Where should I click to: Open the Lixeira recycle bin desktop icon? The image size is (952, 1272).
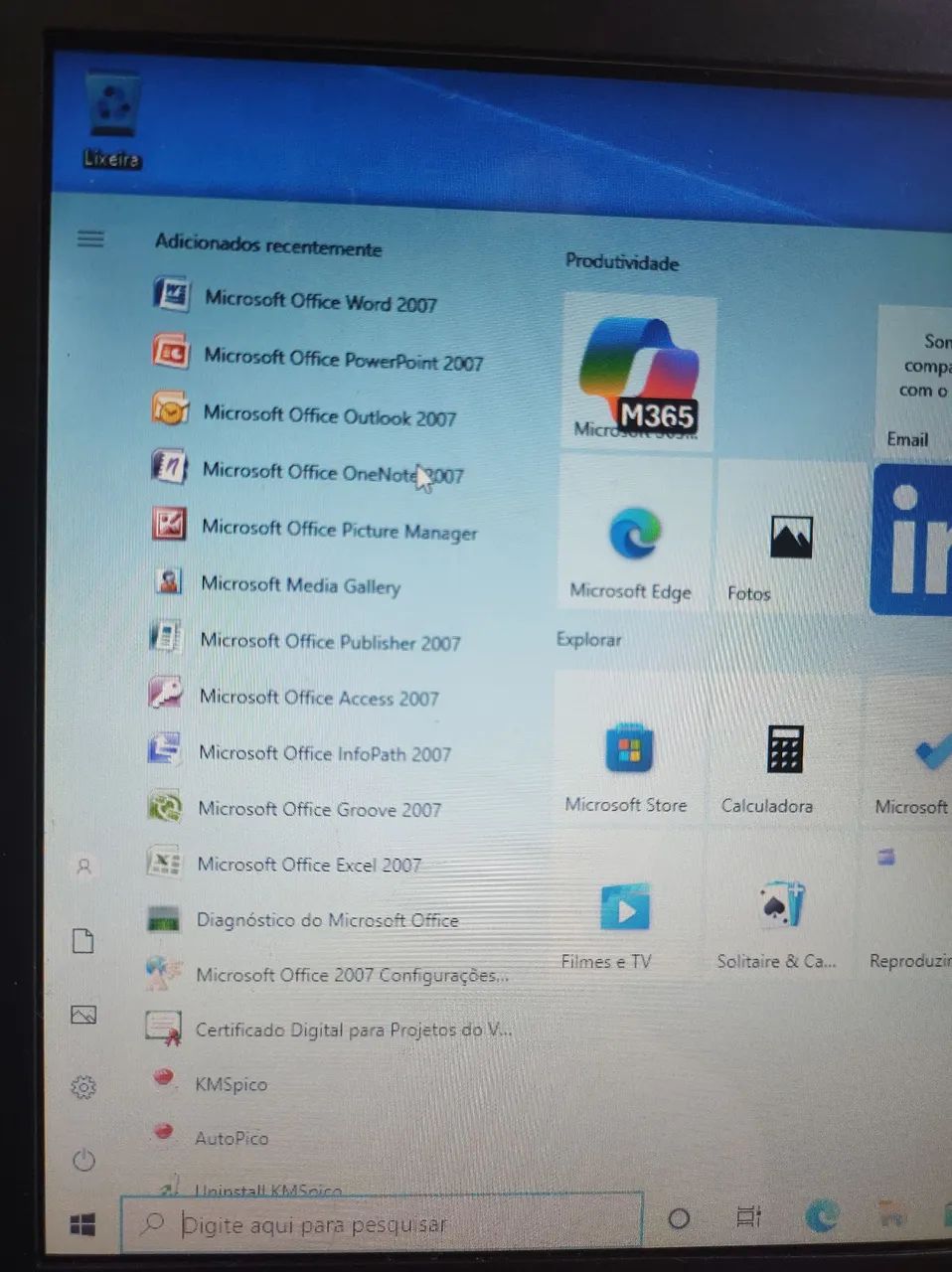pyautogui.click(x=112, y=117)
